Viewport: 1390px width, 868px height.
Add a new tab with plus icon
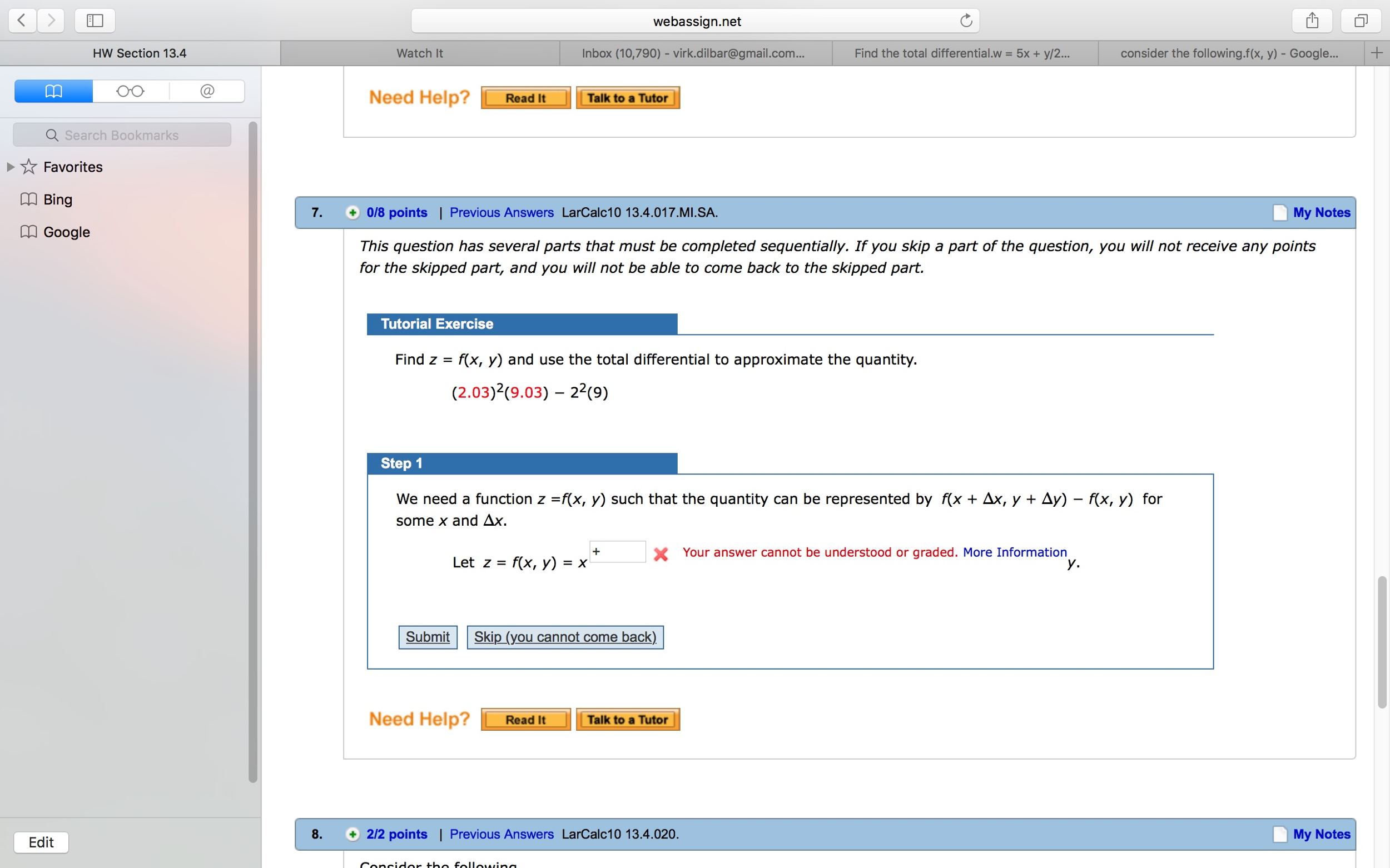pos(1377,53)
